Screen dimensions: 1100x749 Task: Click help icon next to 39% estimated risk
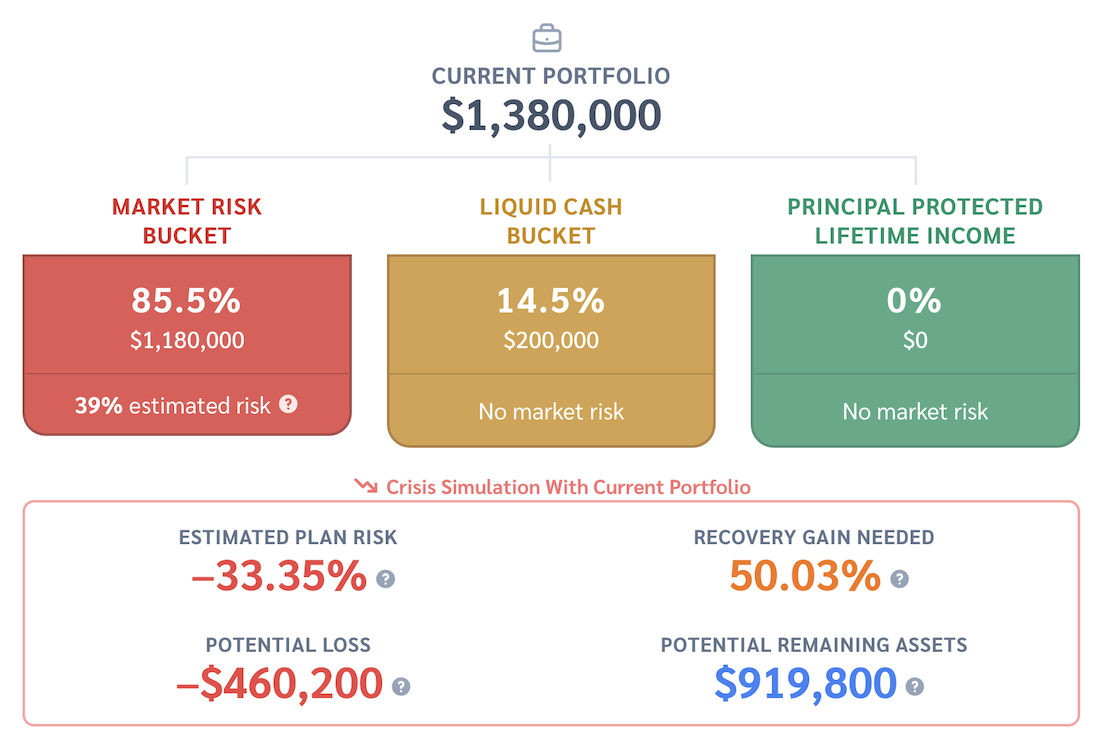288,405
